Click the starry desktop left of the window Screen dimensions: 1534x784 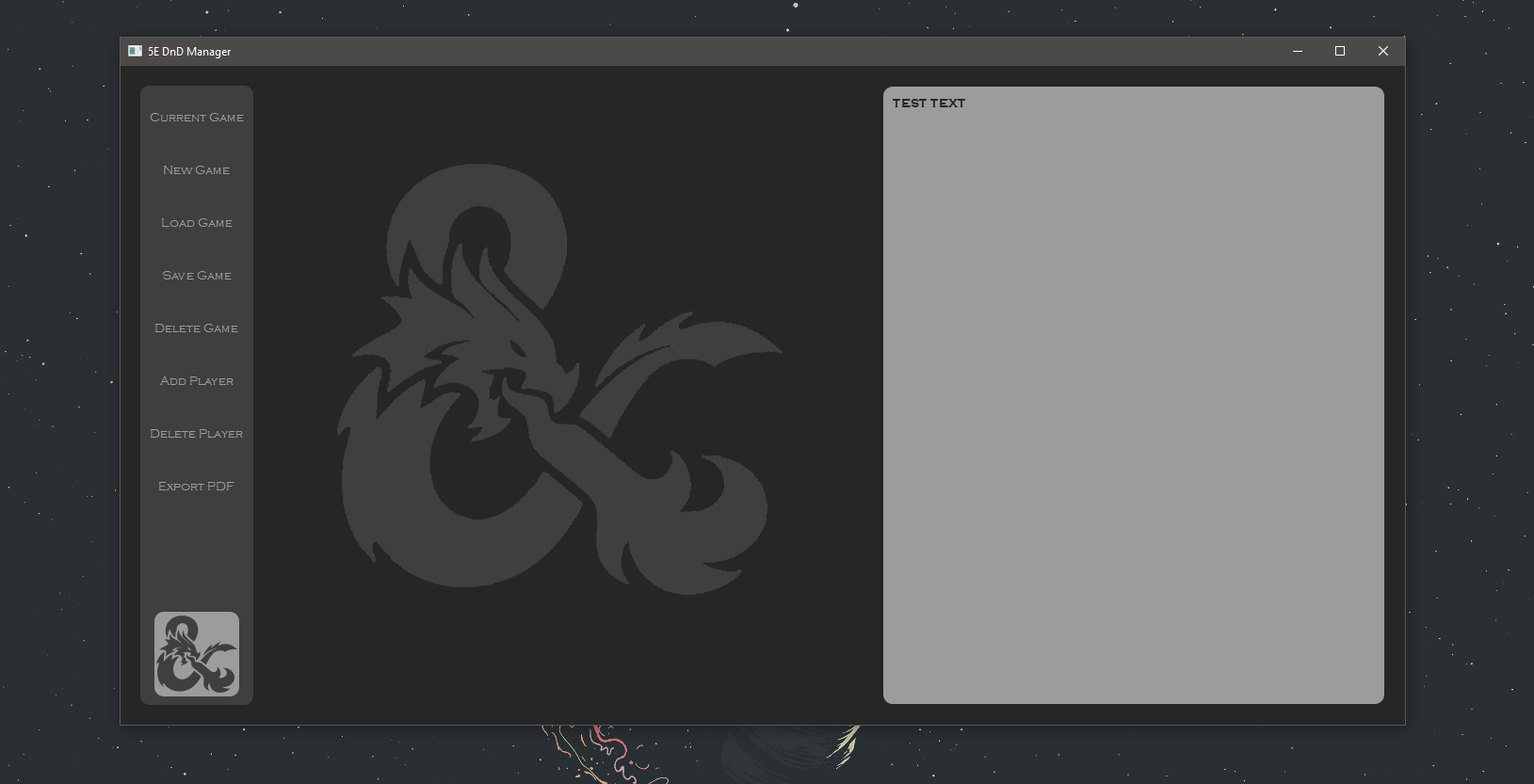(58, 376)
